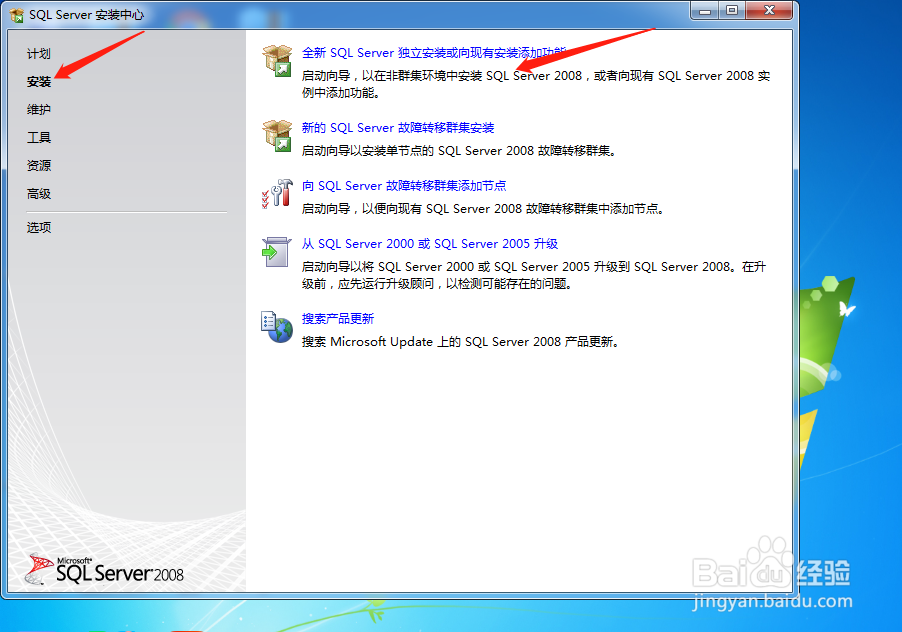This screenshot has width=902, height=632.
Task: Open the 高级 sidebar section
Action: 39,194
